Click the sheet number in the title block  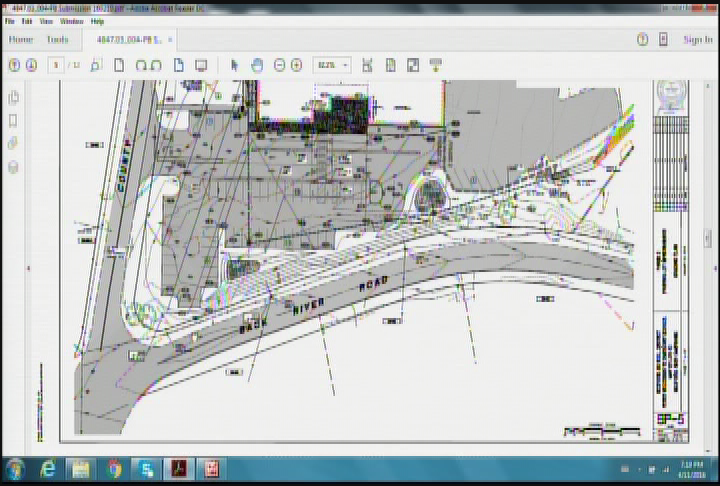click(670, 419)
